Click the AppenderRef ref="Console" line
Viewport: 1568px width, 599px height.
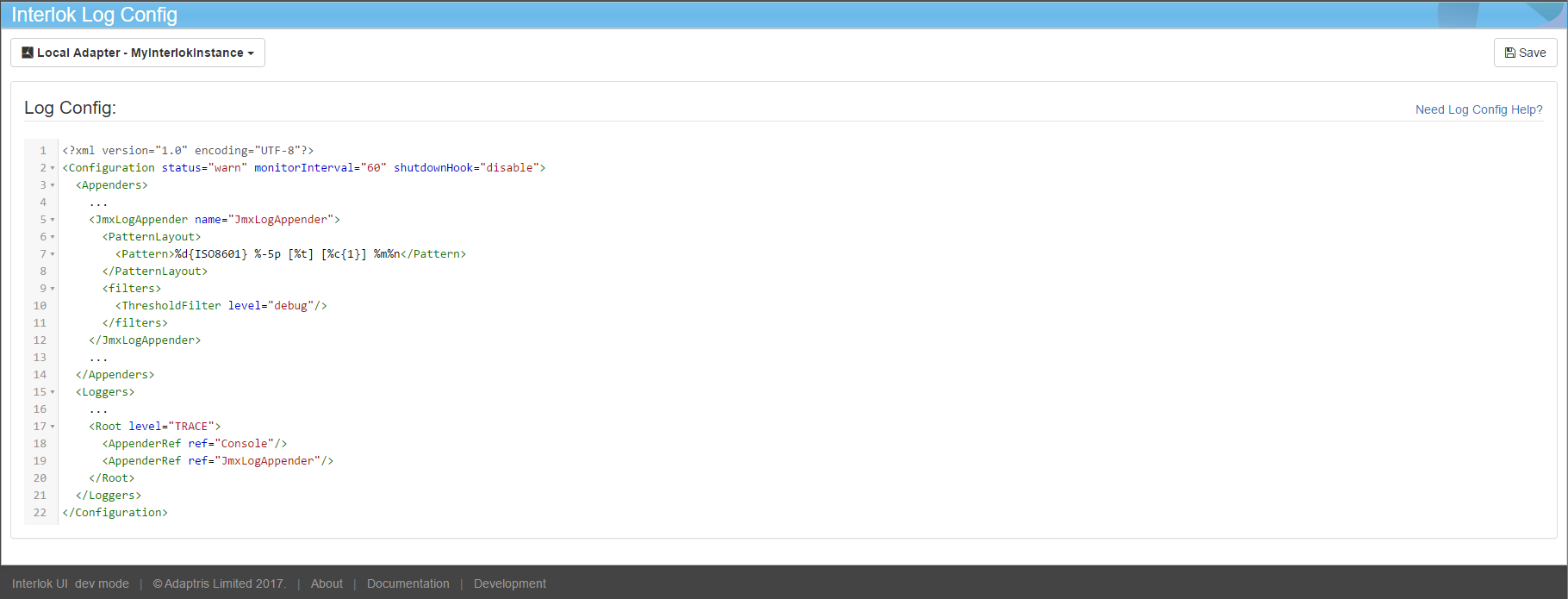(195, 443)
